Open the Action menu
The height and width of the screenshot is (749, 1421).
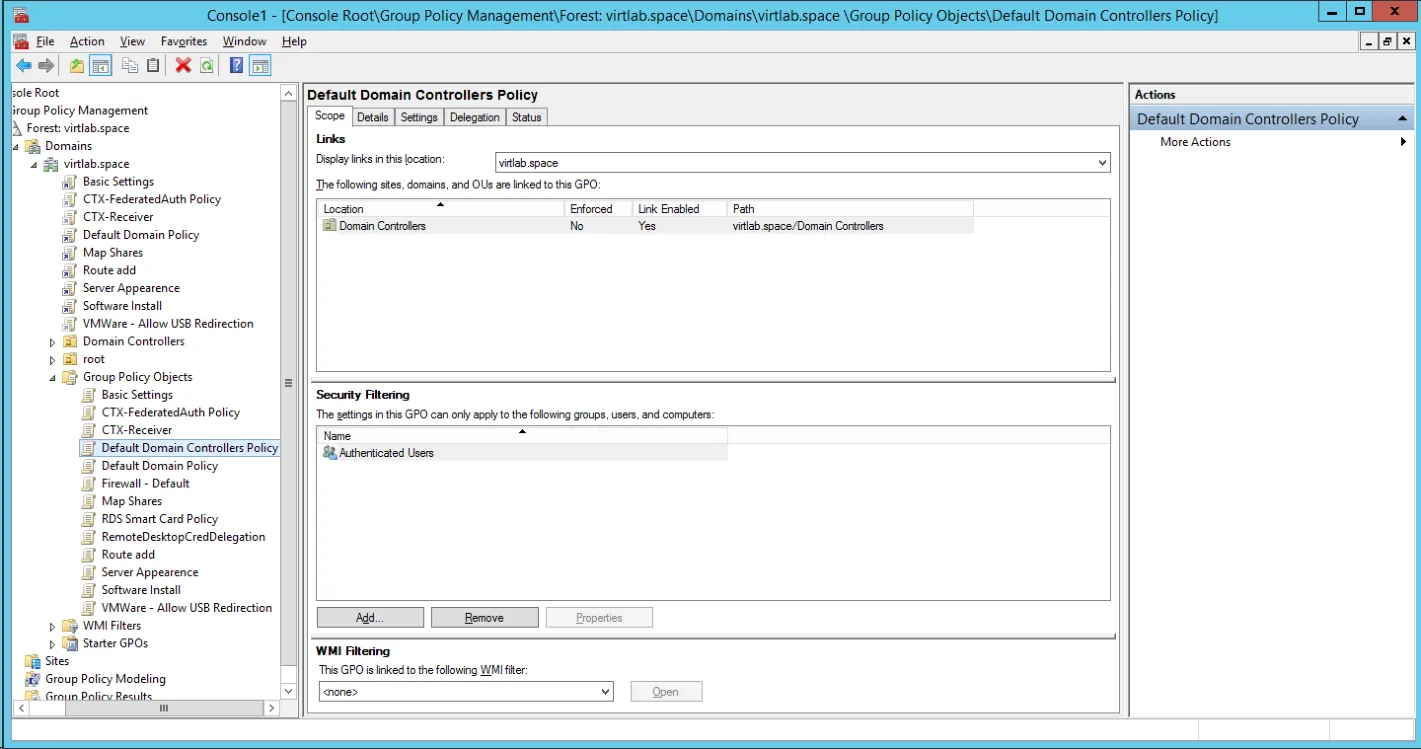(x=87, y=41)
